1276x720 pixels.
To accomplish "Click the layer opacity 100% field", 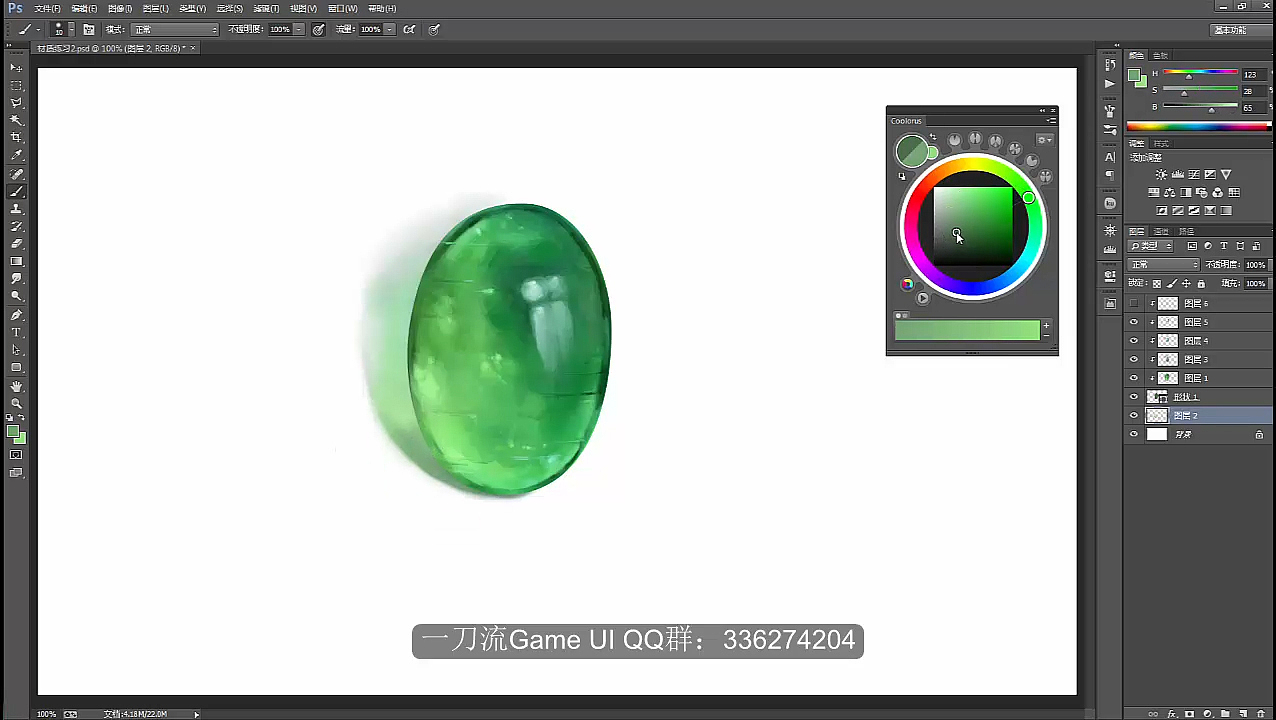I will point(1254,265).
